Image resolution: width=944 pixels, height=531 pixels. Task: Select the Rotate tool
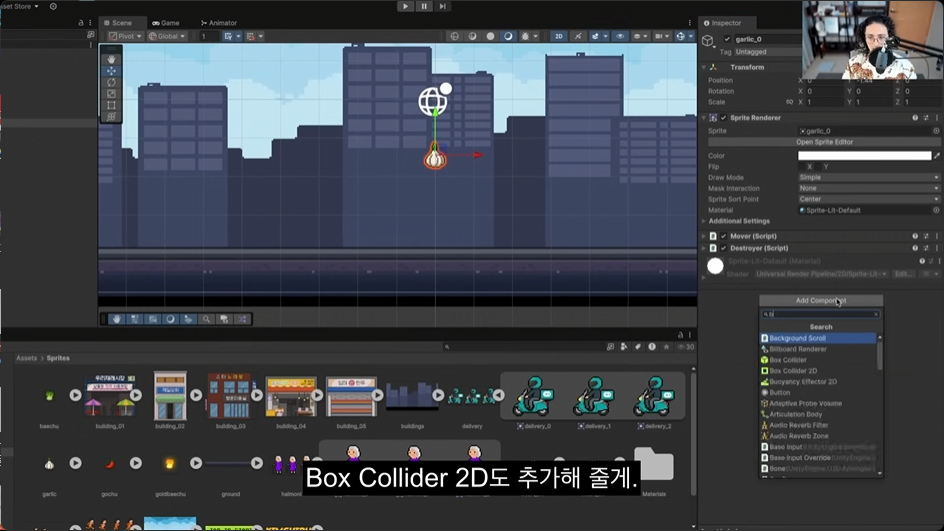(x=111, y=82)
